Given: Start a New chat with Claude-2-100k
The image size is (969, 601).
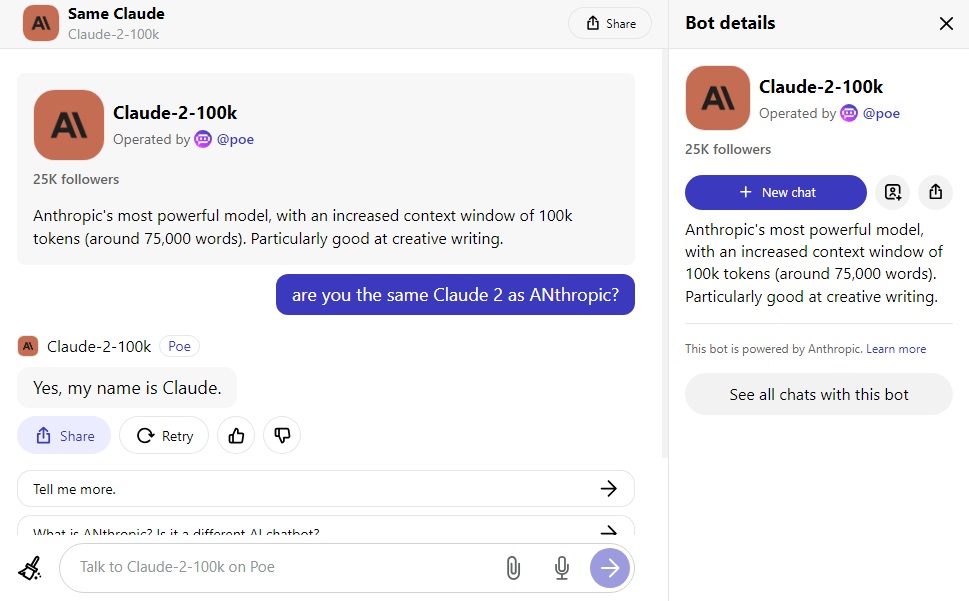Looking at the screenshot, I should 776,192.
